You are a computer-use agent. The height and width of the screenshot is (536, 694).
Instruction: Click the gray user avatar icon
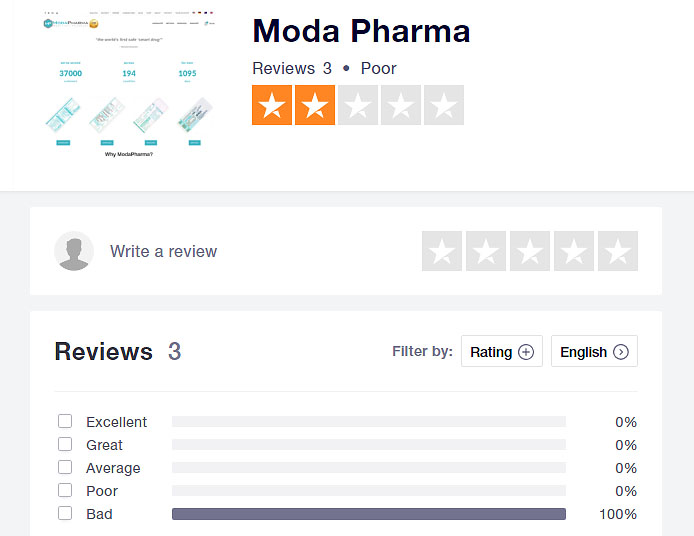(74, 251)
